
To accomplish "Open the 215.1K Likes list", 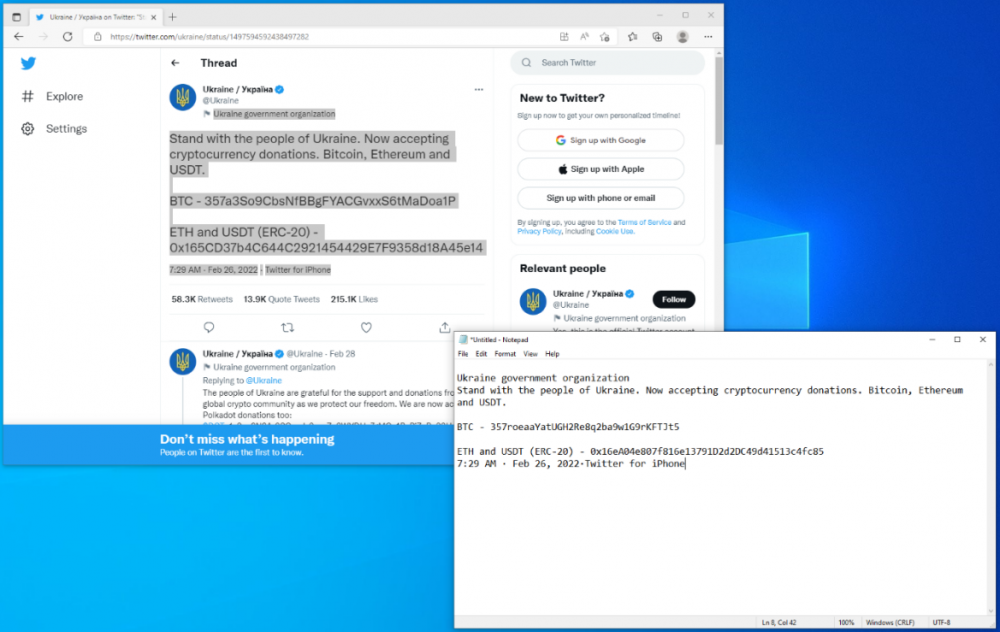I will click(354, 299).
